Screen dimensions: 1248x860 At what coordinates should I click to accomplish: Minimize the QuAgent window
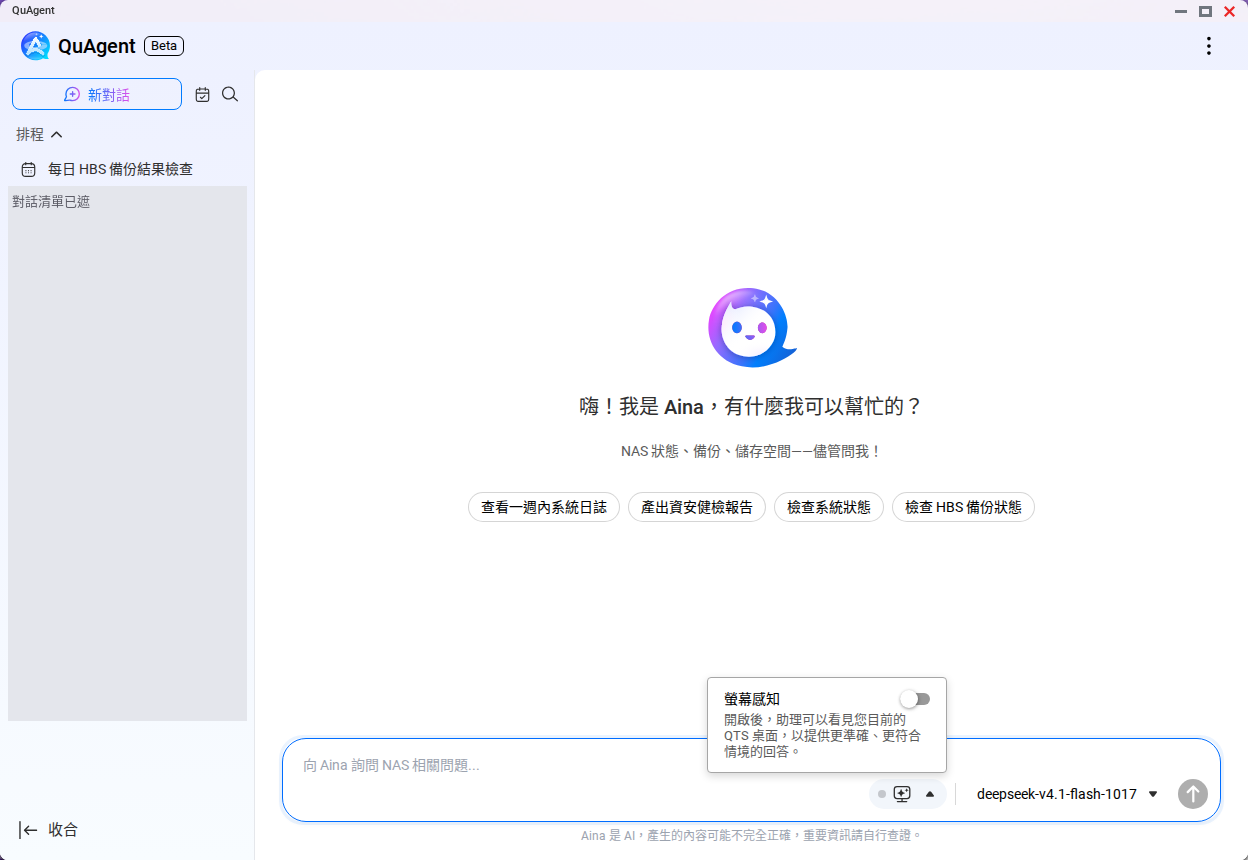1181,11
